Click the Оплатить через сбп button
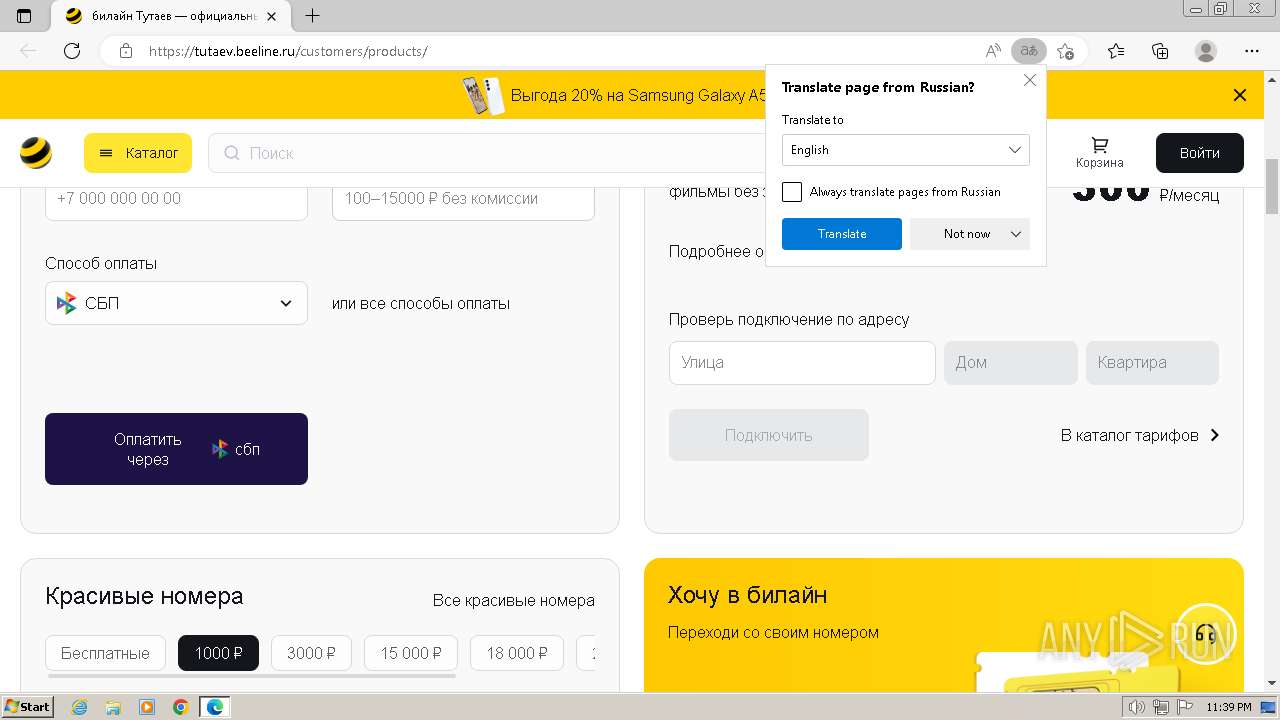 tap(176, 449)
